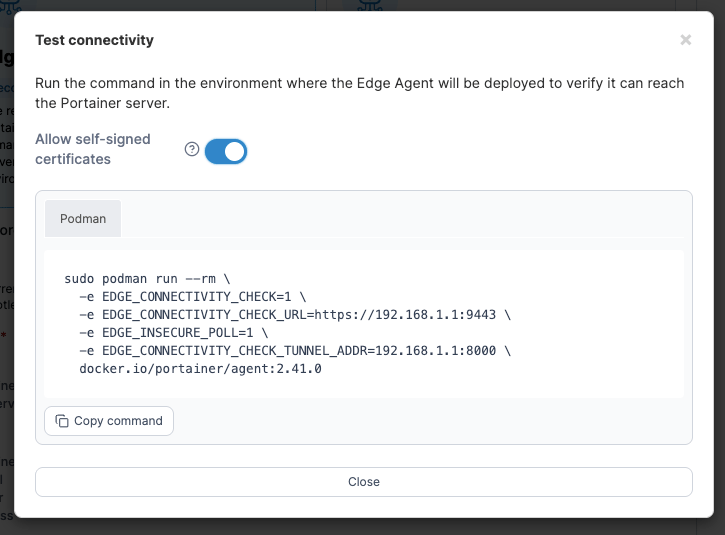This screenshot has width=725, height=535.
Task: Click the EDGE_CONNECTIVITY_CHECK_URL code line
Action: pyautogui.click(x=295, y=314)
